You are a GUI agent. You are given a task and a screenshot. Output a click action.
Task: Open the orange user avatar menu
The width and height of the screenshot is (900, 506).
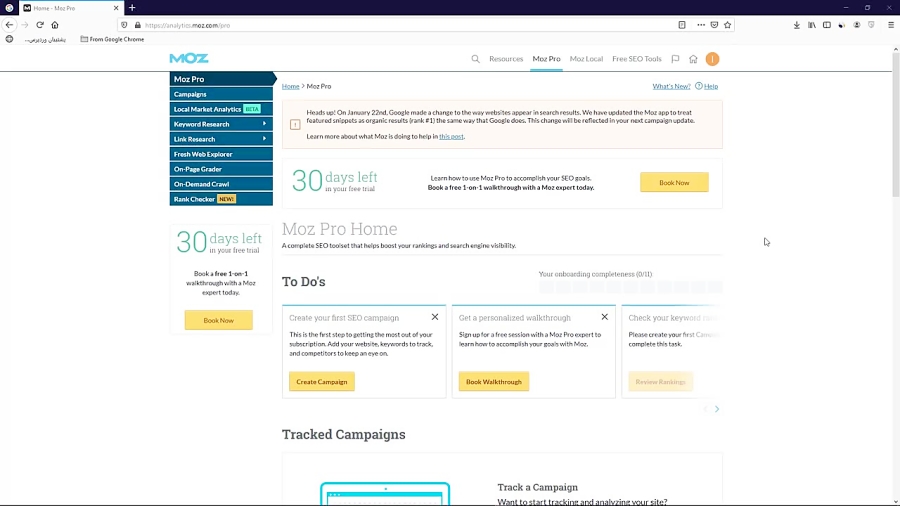[712, 59]
